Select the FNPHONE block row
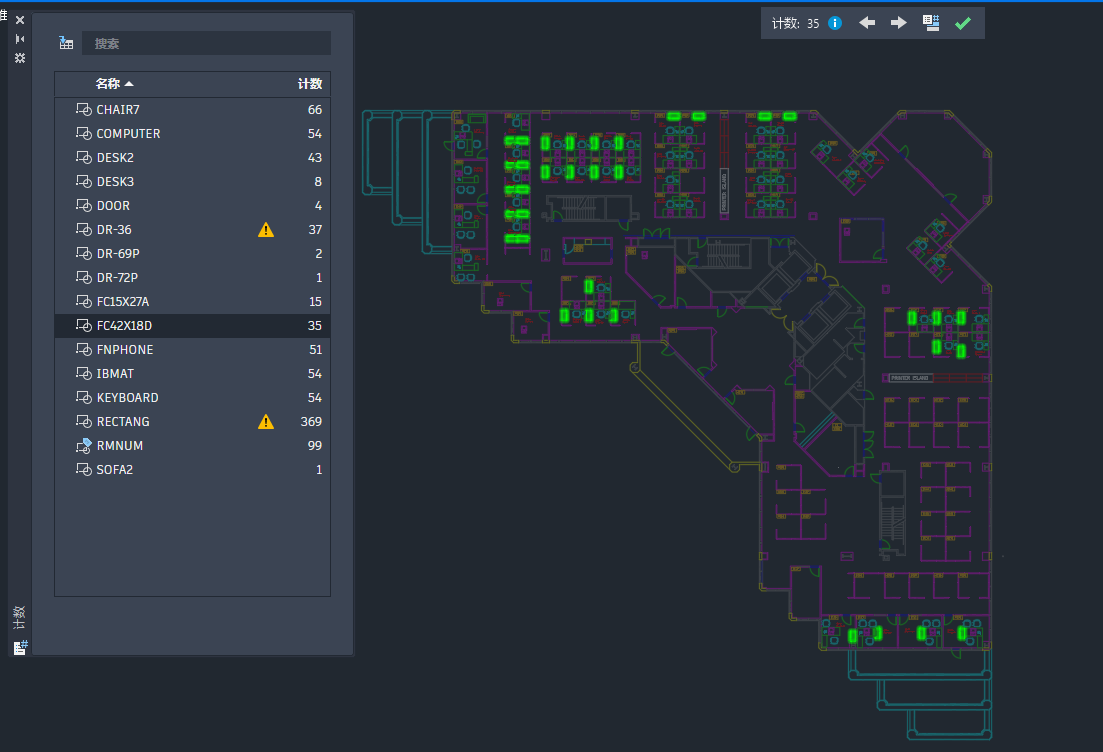The width and height of the screenshot is (1103, 752). pyautogui.click(x=192, y=350)
